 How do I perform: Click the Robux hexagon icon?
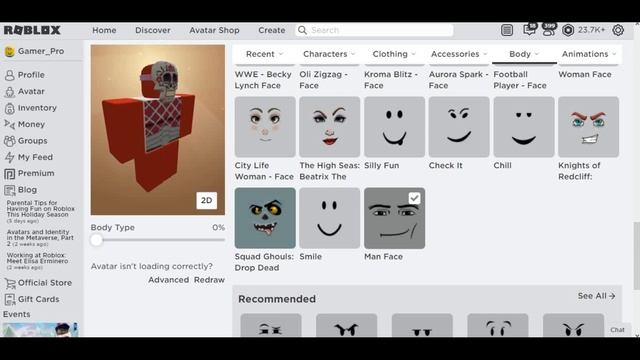(x=568, y=30)
